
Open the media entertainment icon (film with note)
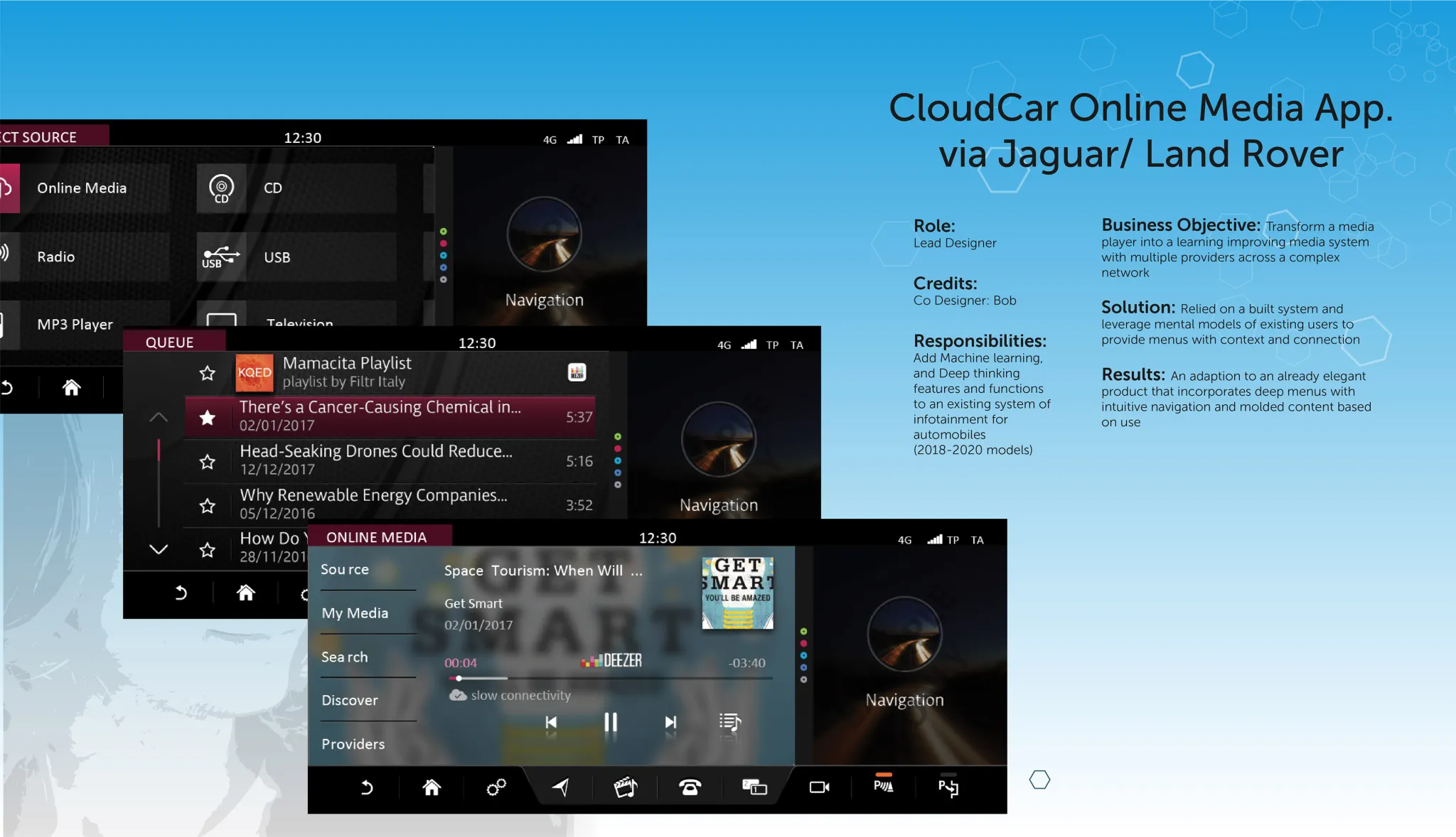[626, 787]
